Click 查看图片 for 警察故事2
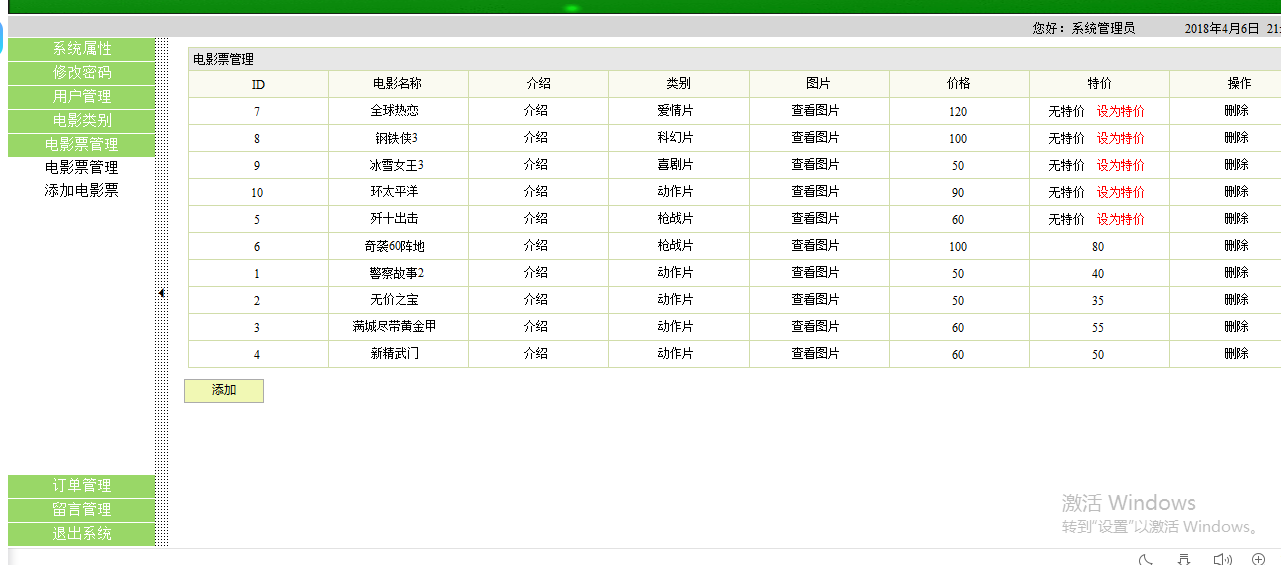The height and width of the screenshot is (565, 1281). [x=815, y=273]
